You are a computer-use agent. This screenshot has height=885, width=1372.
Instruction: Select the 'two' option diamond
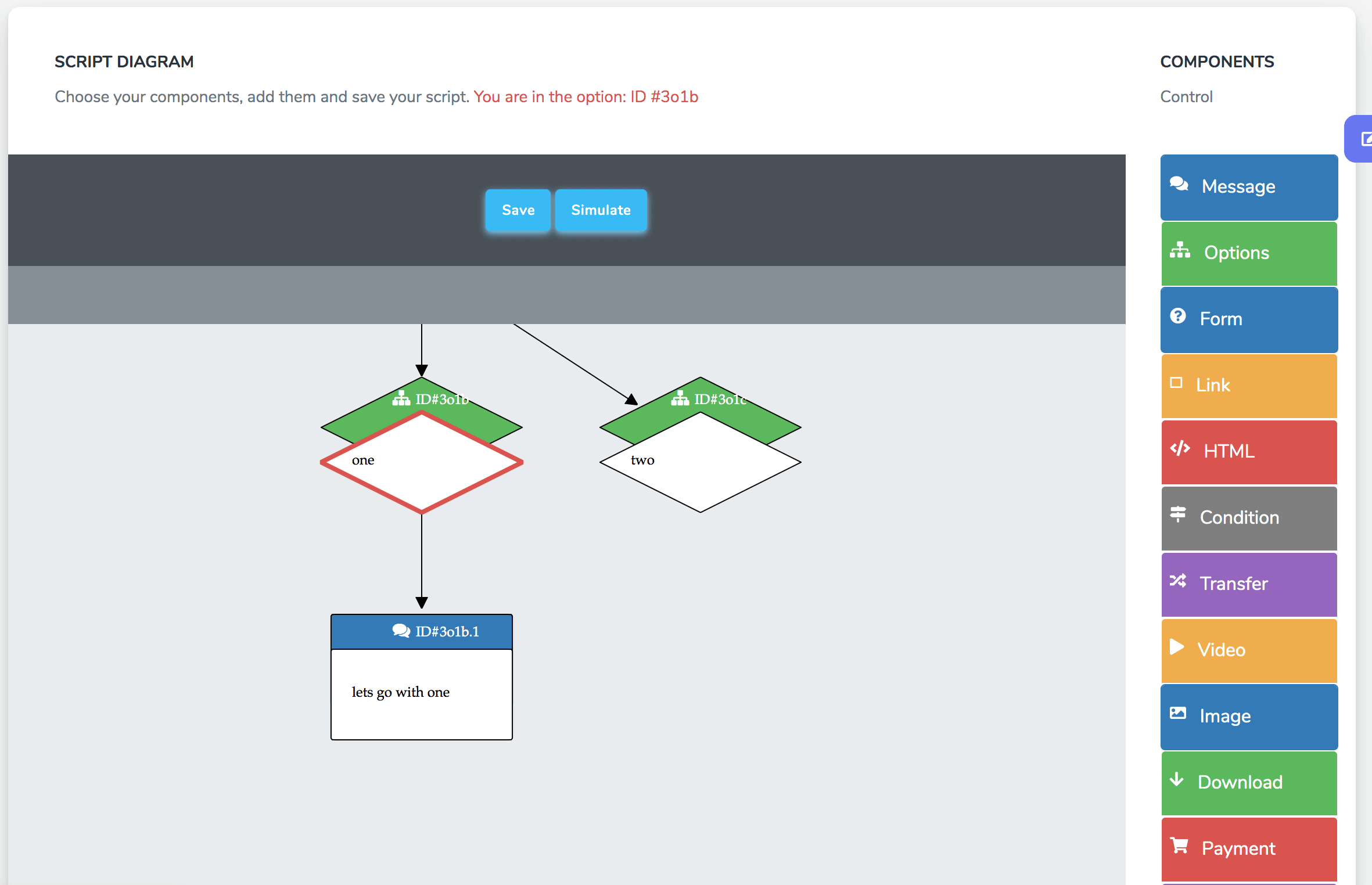point(701,462)
